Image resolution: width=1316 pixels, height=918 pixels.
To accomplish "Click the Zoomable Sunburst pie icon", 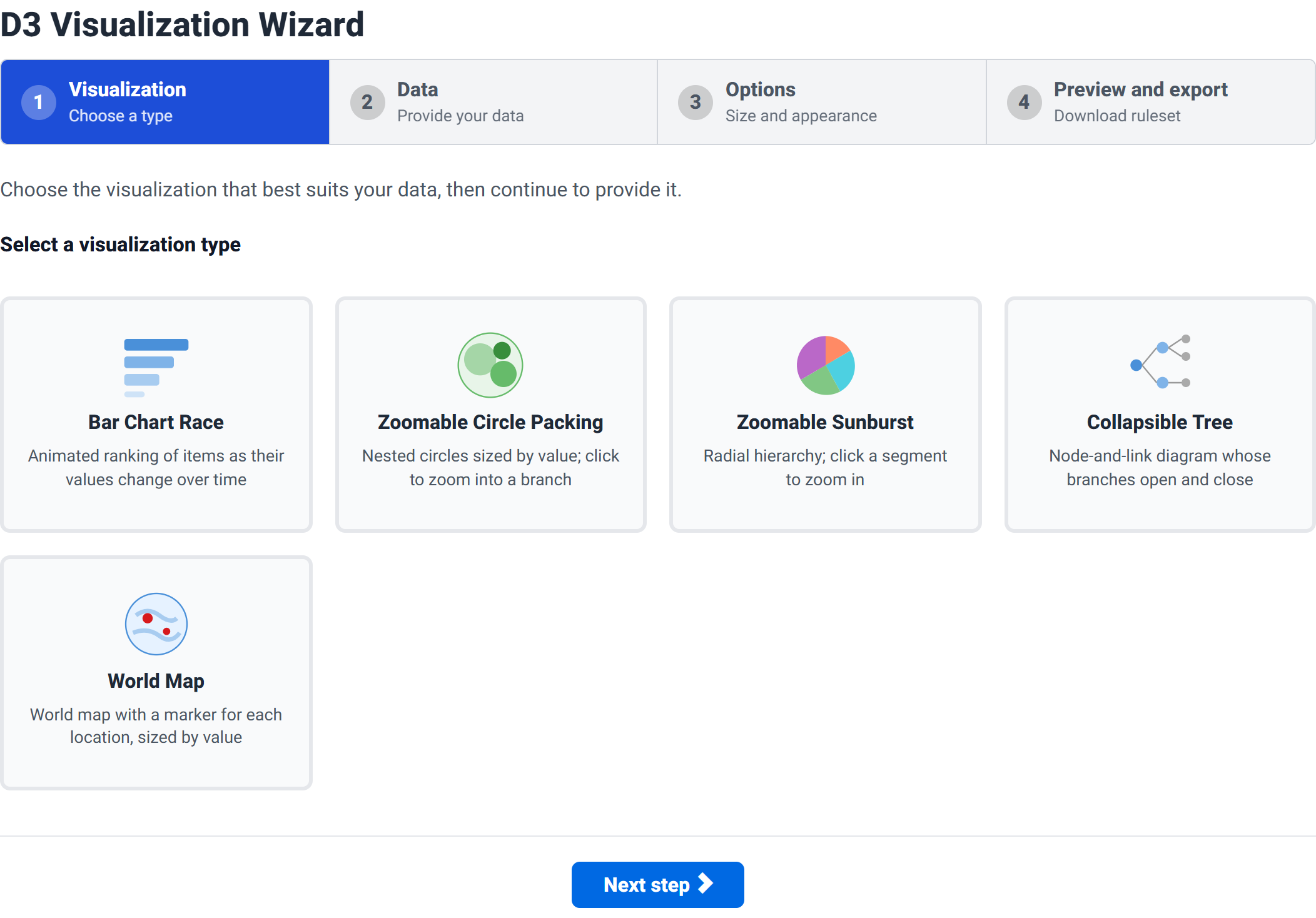I will click(826, 365).
